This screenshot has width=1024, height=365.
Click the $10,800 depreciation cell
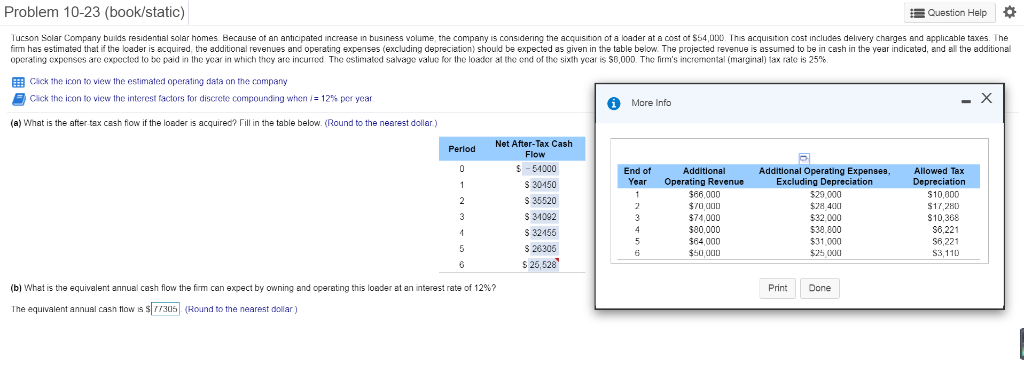tap(943, 194)
